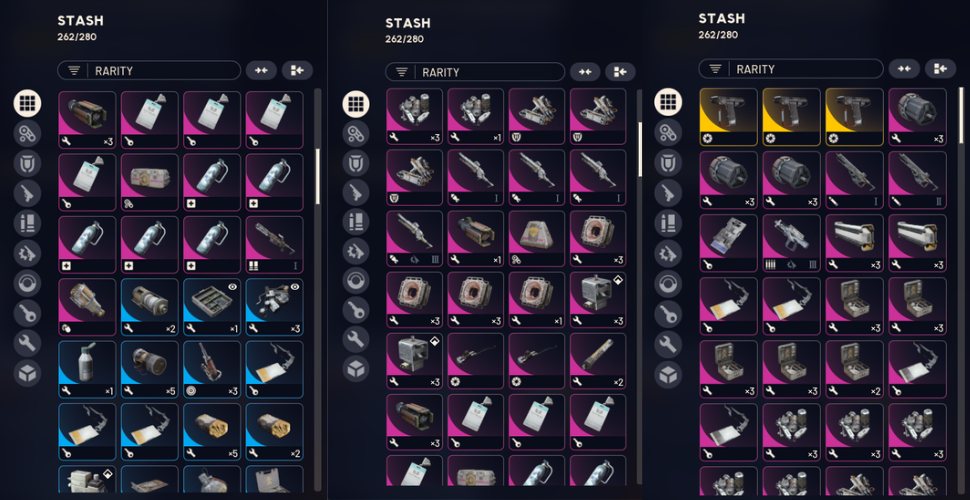The width and height of the screenshot is (970, 500).
Task: Show ammo category in right stash sidebar
Action: point(668,223)
